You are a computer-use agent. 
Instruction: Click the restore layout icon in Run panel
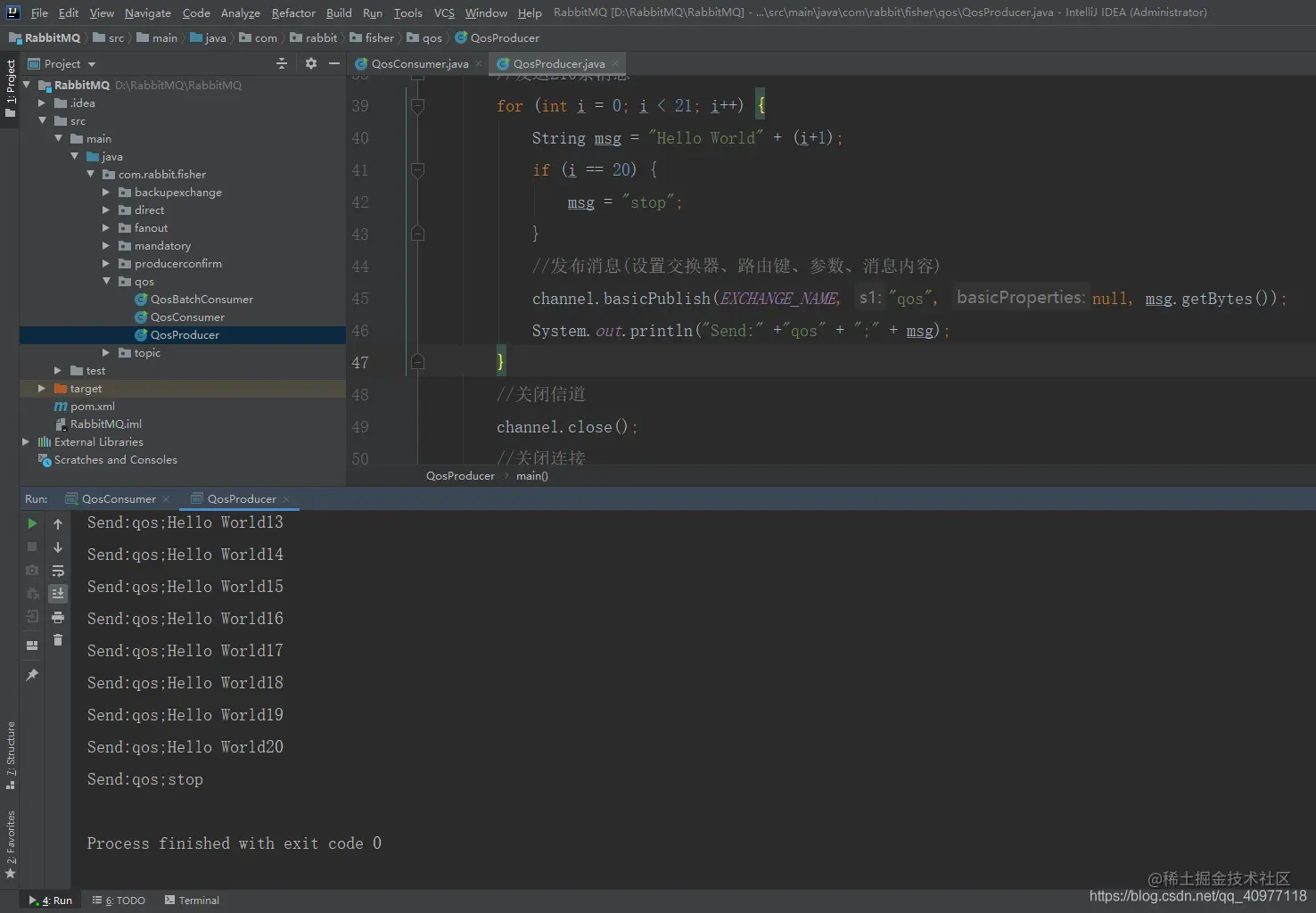[32, 646]
